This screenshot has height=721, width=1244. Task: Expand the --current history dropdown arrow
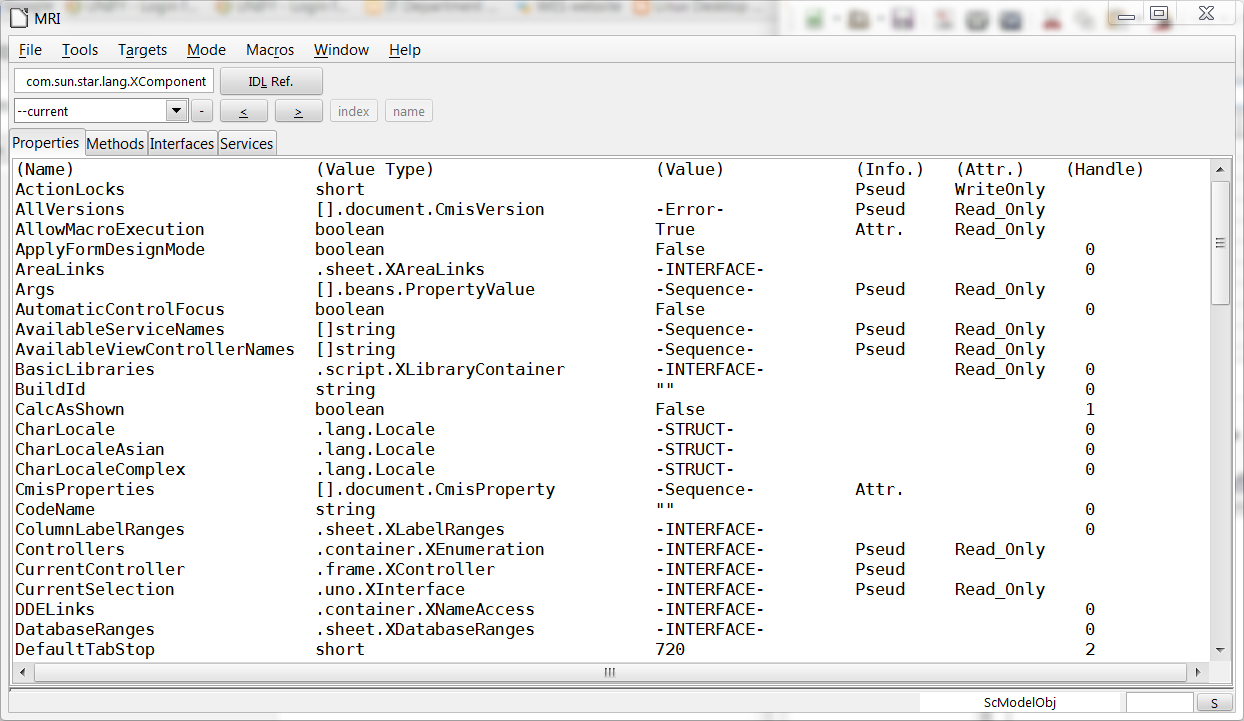[176, 111]
